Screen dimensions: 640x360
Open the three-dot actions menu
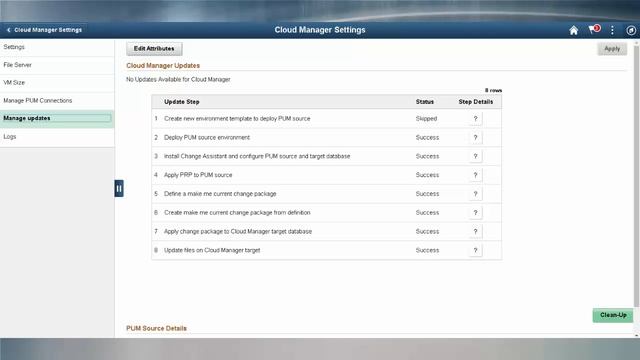tap(612, 30)
